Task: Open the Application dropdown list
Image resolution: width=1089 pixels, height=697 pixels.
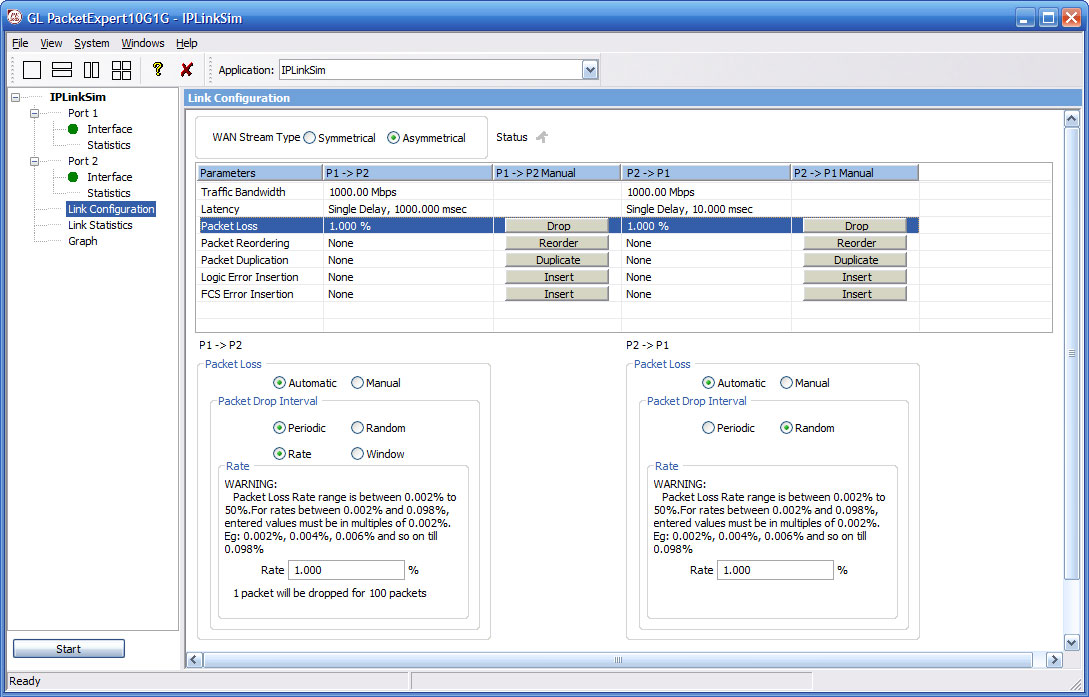Action: point(590,69)
